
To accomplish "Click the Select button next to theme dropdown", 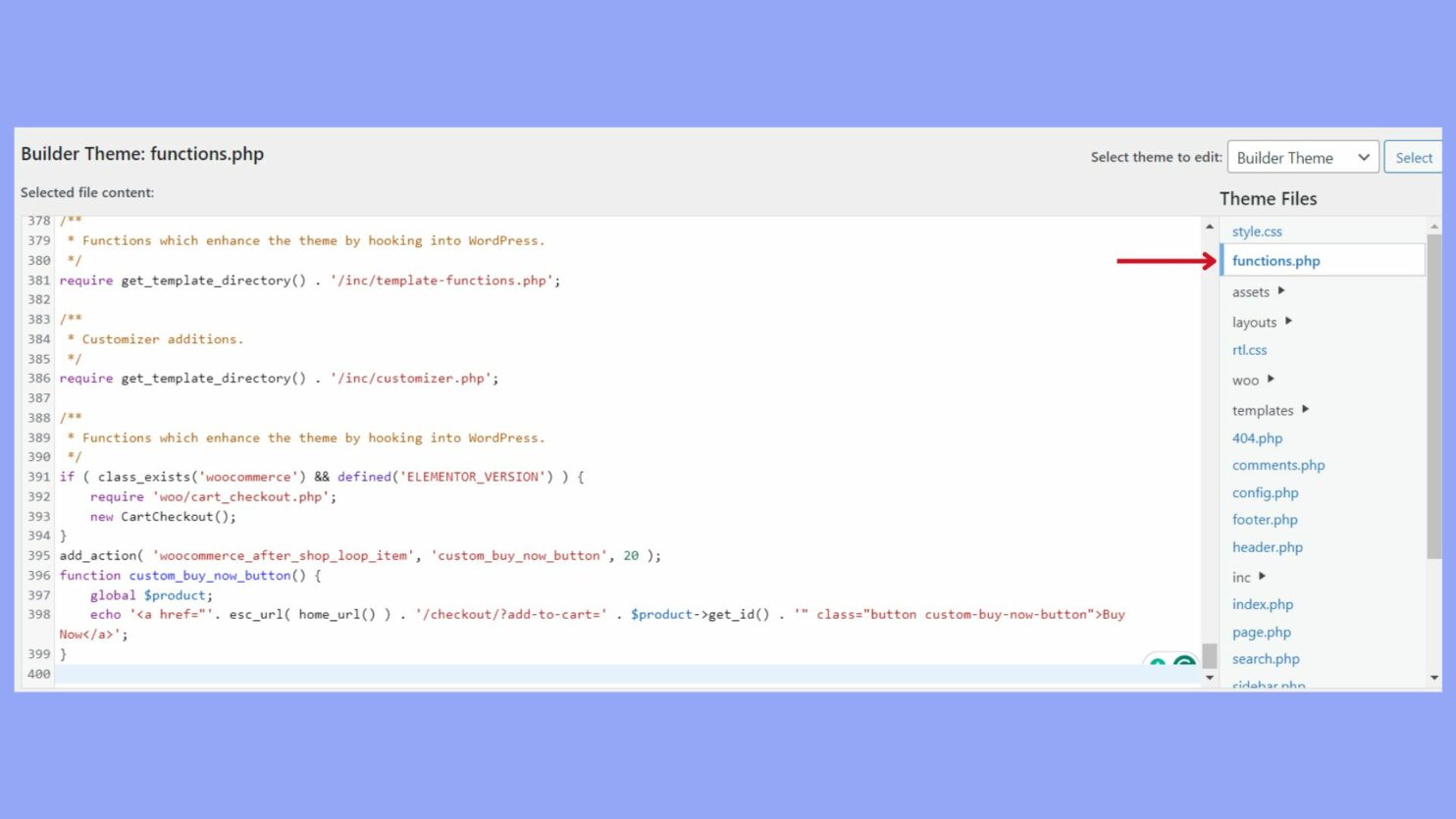I will (1413, 157).
